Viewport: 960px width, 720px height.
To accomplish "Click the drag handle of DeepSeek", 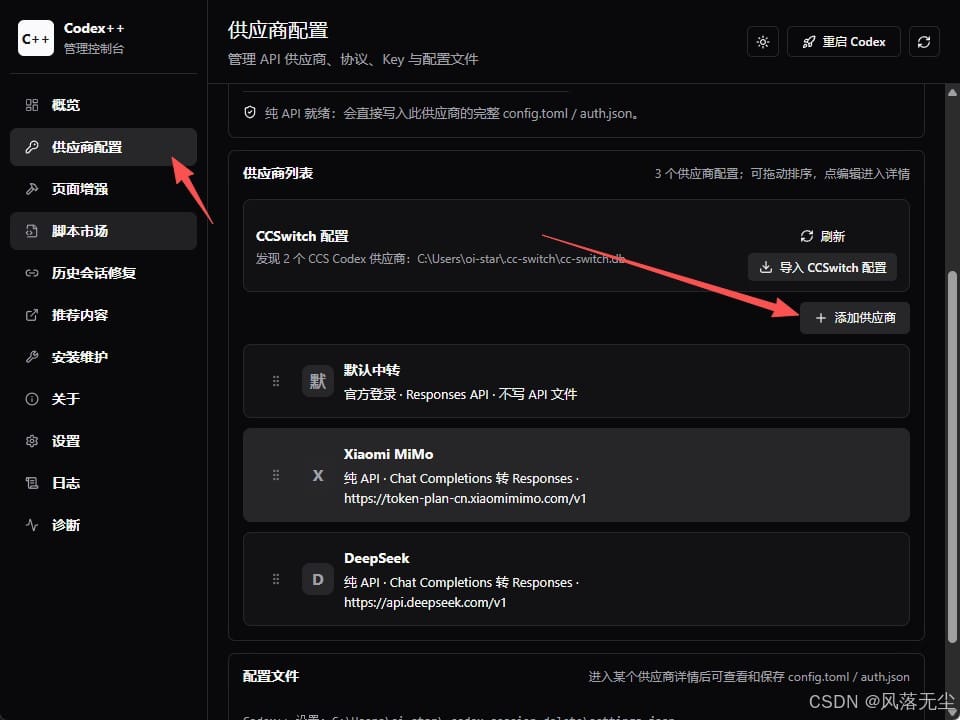I will pyautogui.click(x=276, y=579).
